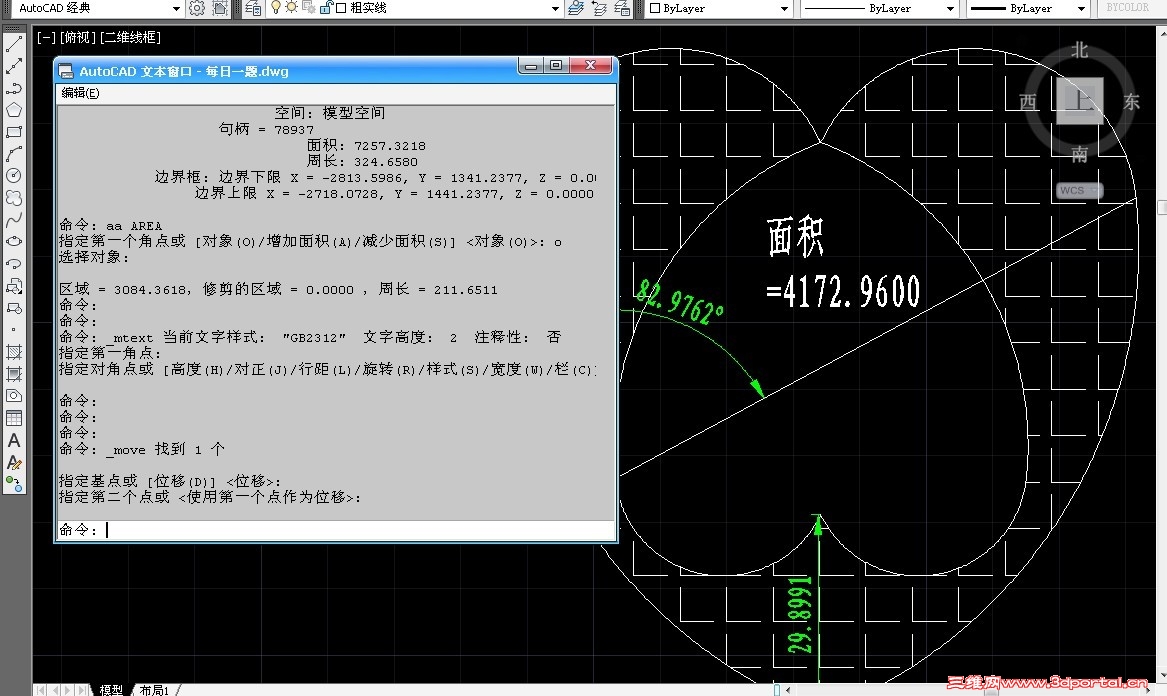Click 西 on the ViewCube compass

(1029, 102)
